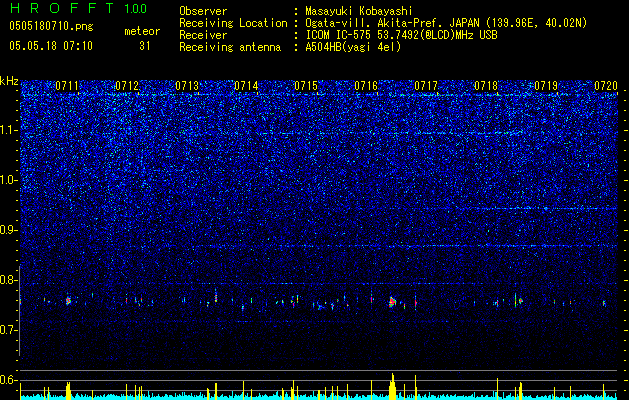Click the strong meteor echo below 0716
This screenshot has width=629, height=400.
[x=392, y=302]
